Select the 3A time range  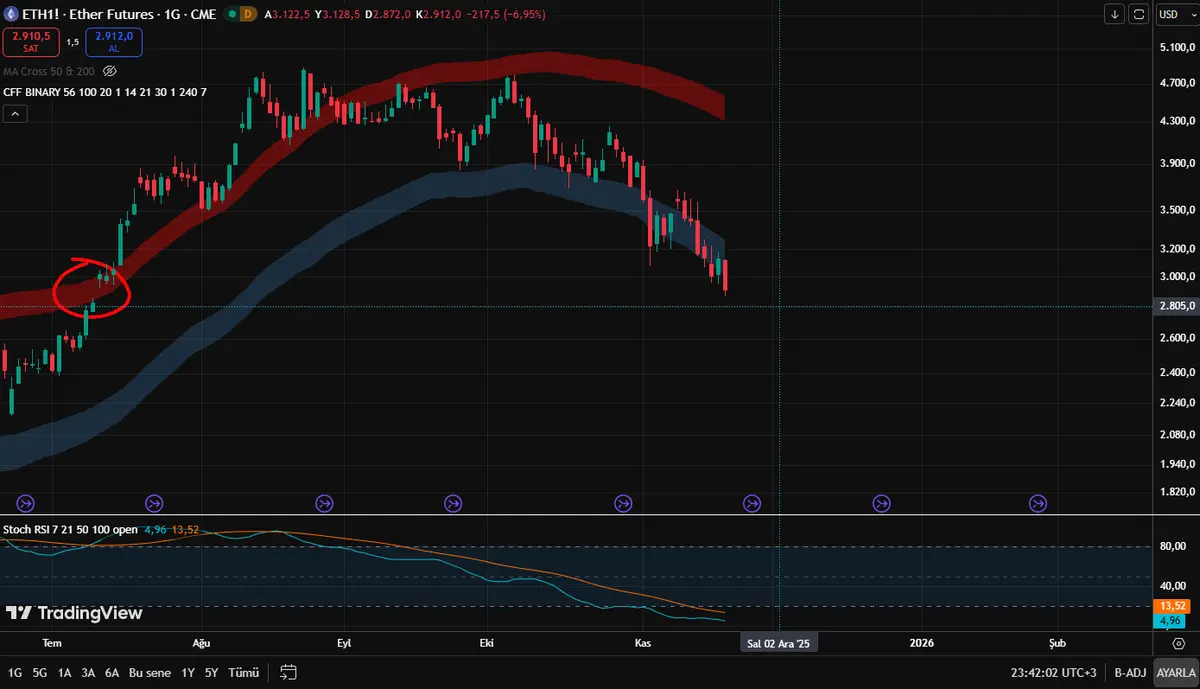coord(89,672)
